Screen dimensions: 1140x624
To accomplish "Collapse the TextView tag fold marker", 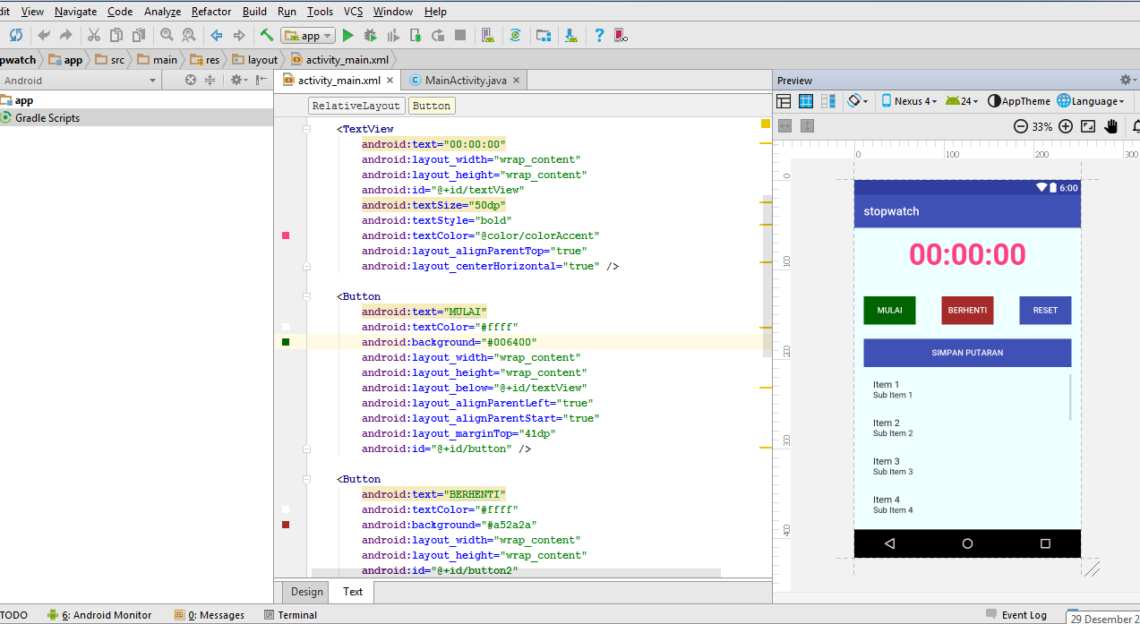I will (307, 129).
